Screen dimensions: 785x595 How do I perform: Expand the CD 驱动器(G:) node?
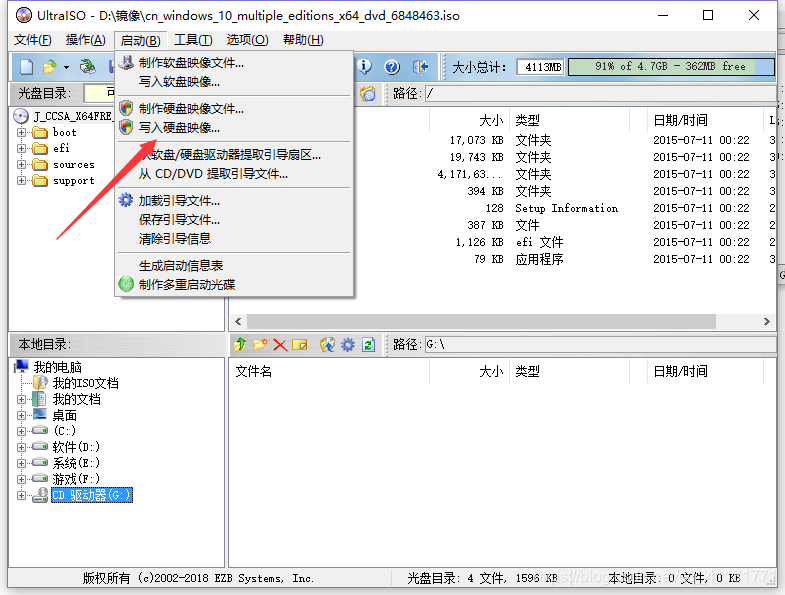point(21,495)
